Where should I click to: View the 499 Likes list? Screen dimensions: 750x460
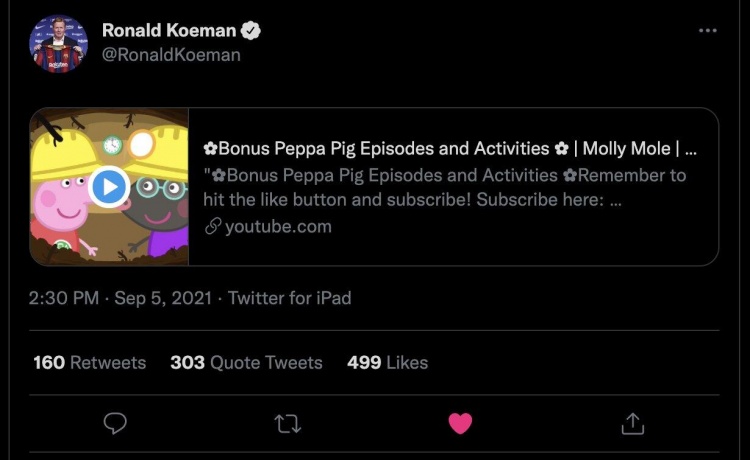point(387,362)
